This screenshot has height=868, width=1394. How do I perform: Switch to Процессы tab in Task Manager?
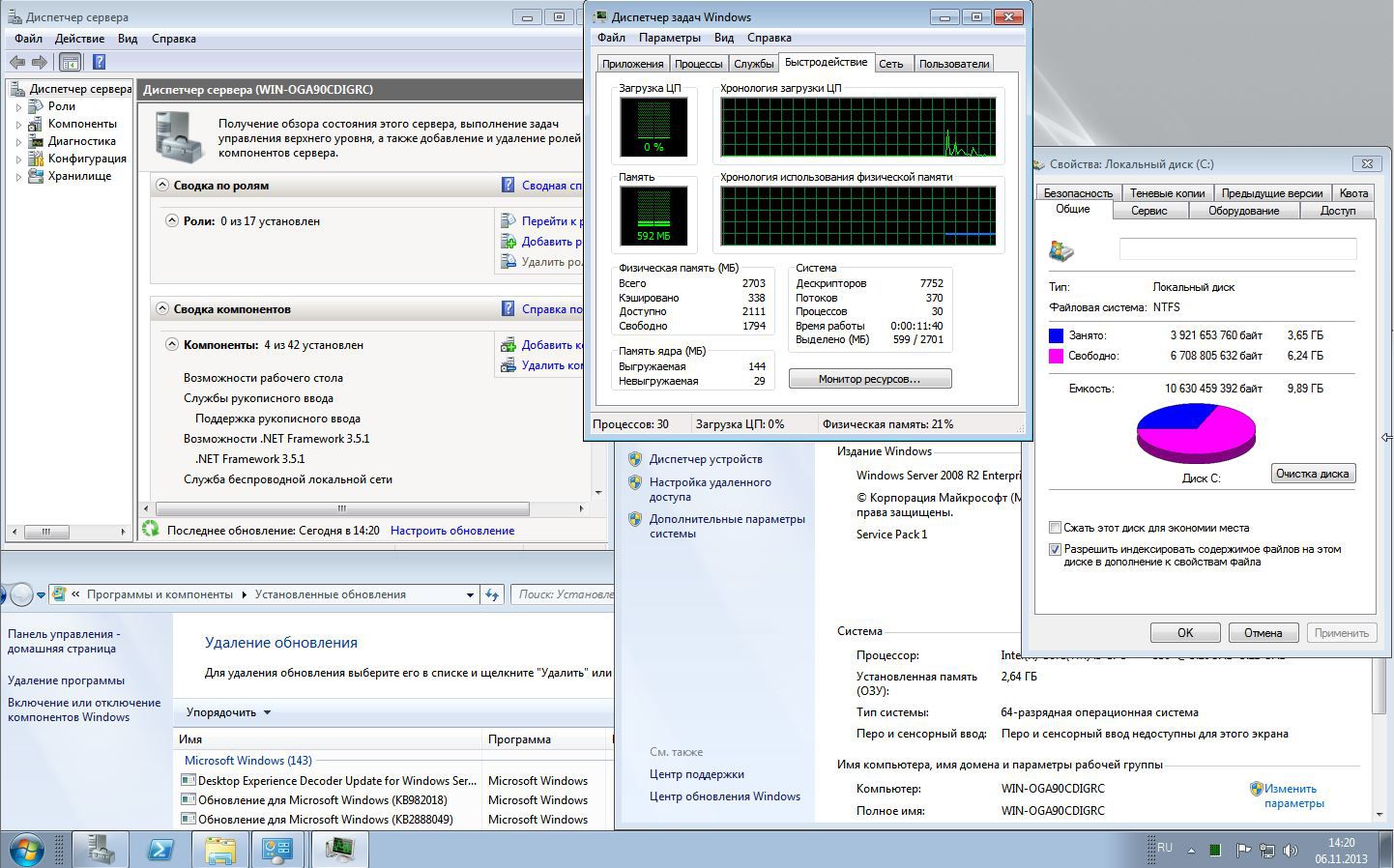pos(698,64)
